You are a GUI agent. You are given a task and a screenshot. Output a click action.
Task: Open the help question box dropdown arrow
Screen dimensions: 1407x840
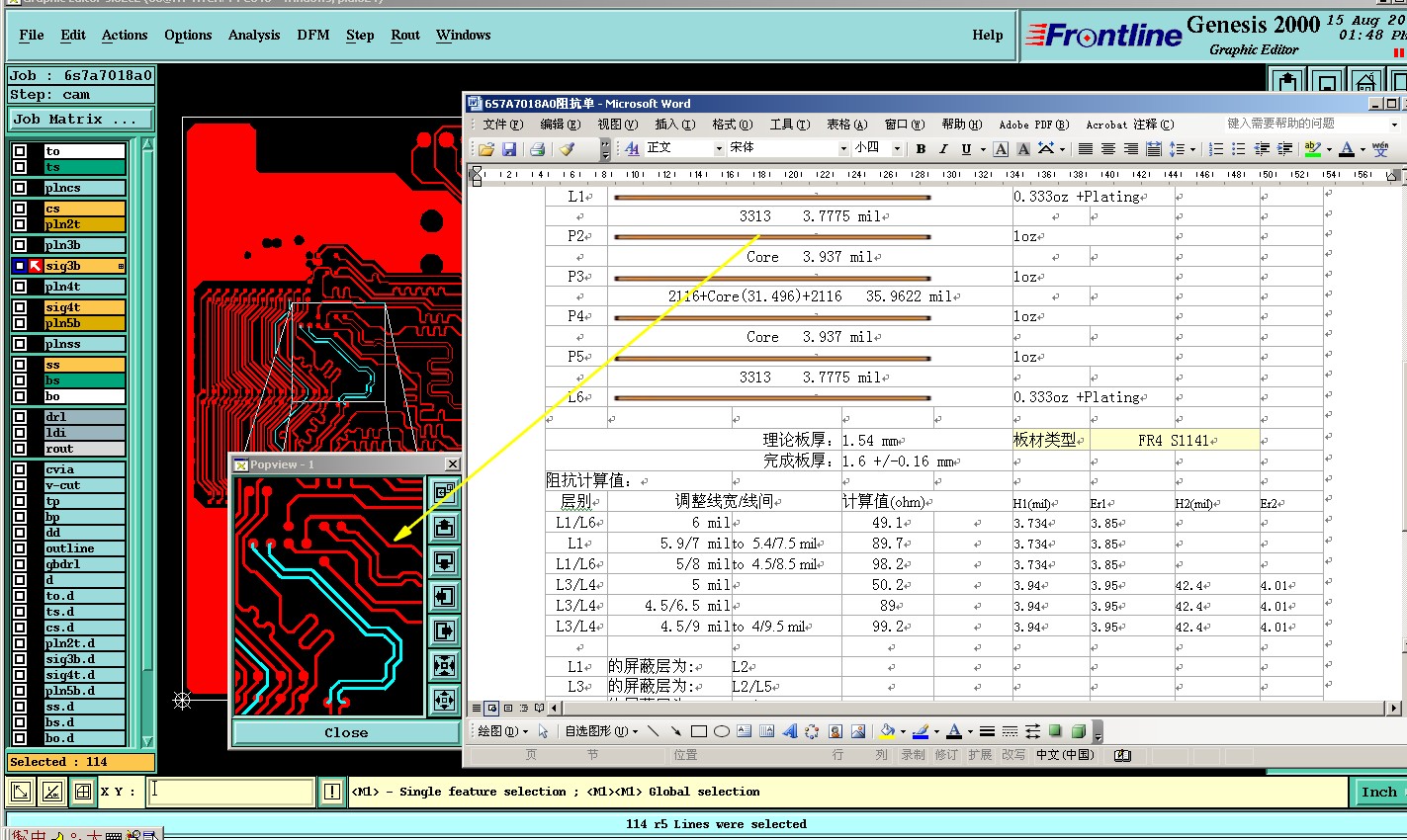pyautogui.click(x=1394, y=125)
